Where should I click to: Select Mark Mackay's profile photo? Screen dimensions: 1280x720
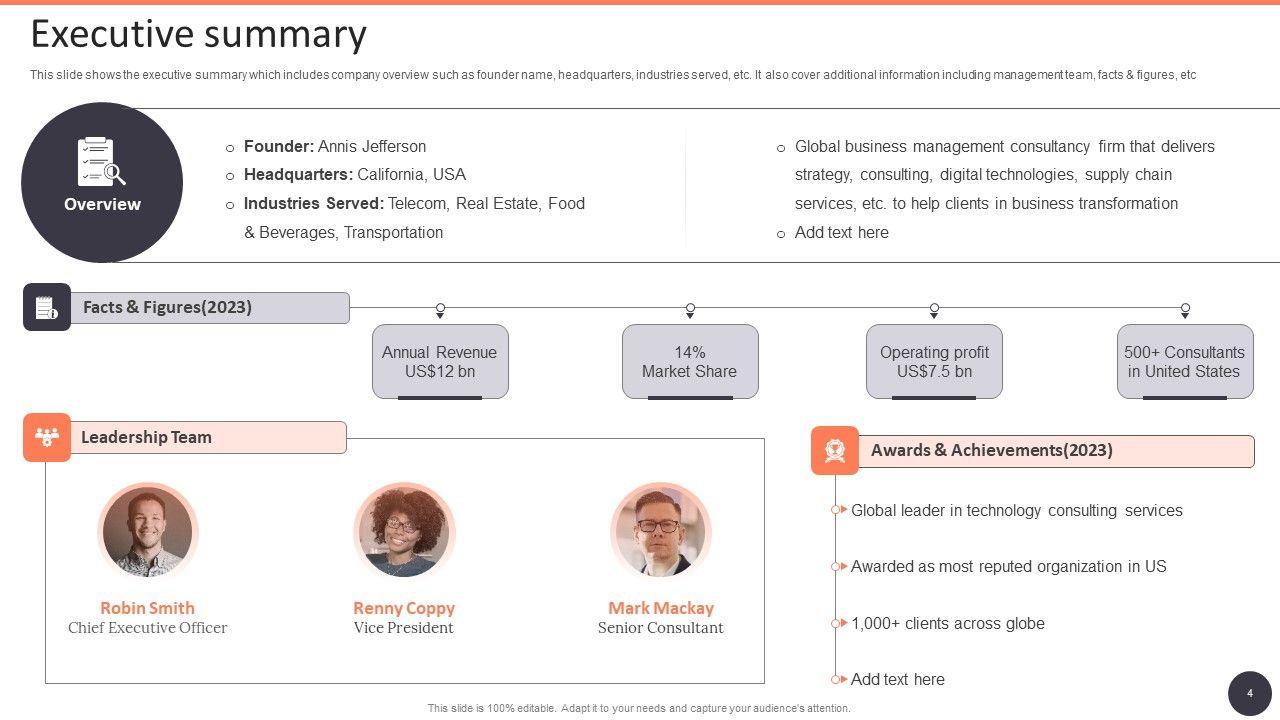pyautogui.click(x=660, y=532)
